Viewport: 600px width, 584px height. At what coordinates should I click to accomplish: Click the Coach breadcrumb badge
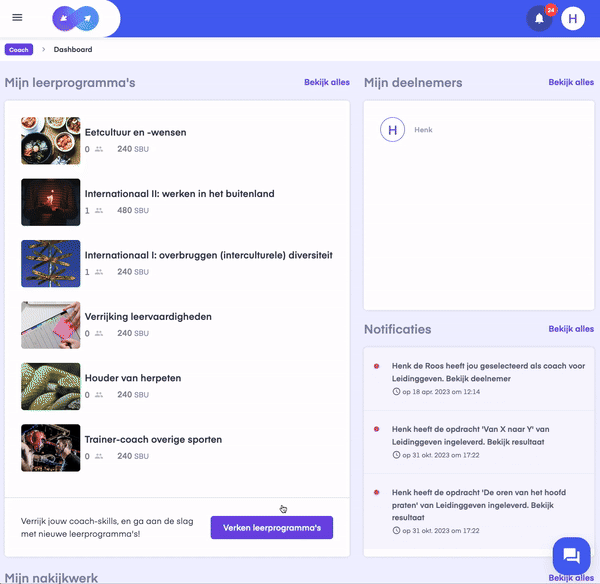tap(19, 50)
